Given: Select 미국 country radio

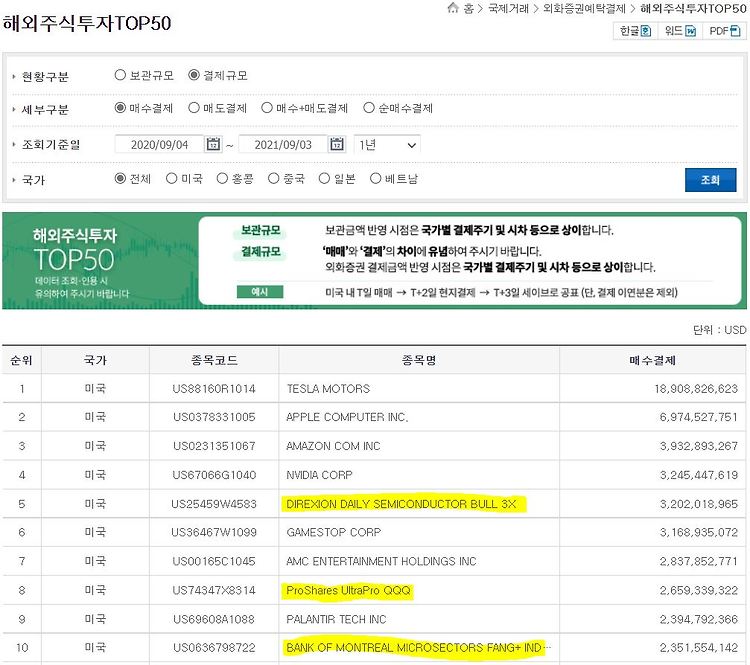Looking at the screenshot, I should click(171, 178).
